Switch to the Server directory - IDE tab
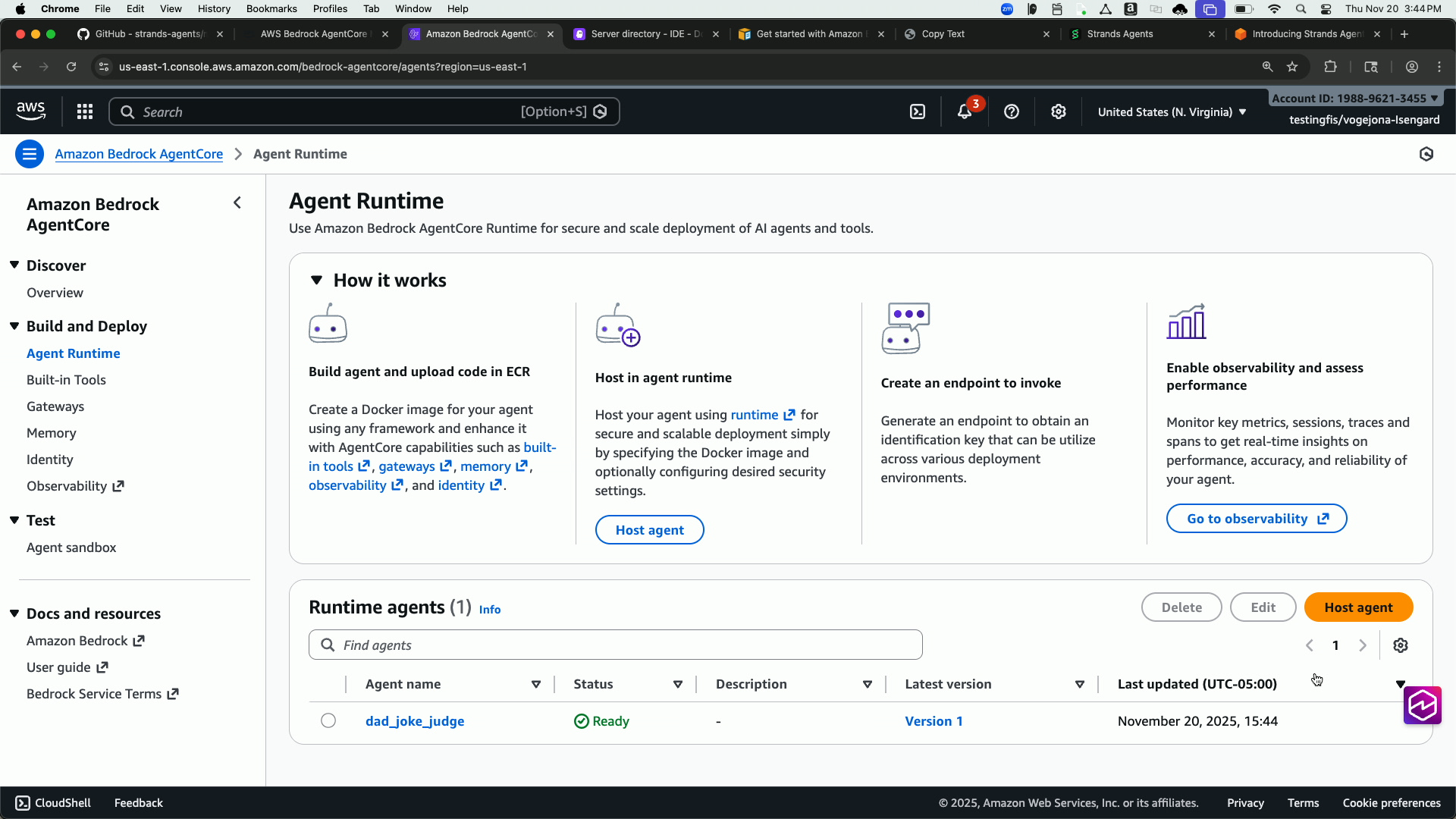The image size is (1456, 819). coord(645,34)
